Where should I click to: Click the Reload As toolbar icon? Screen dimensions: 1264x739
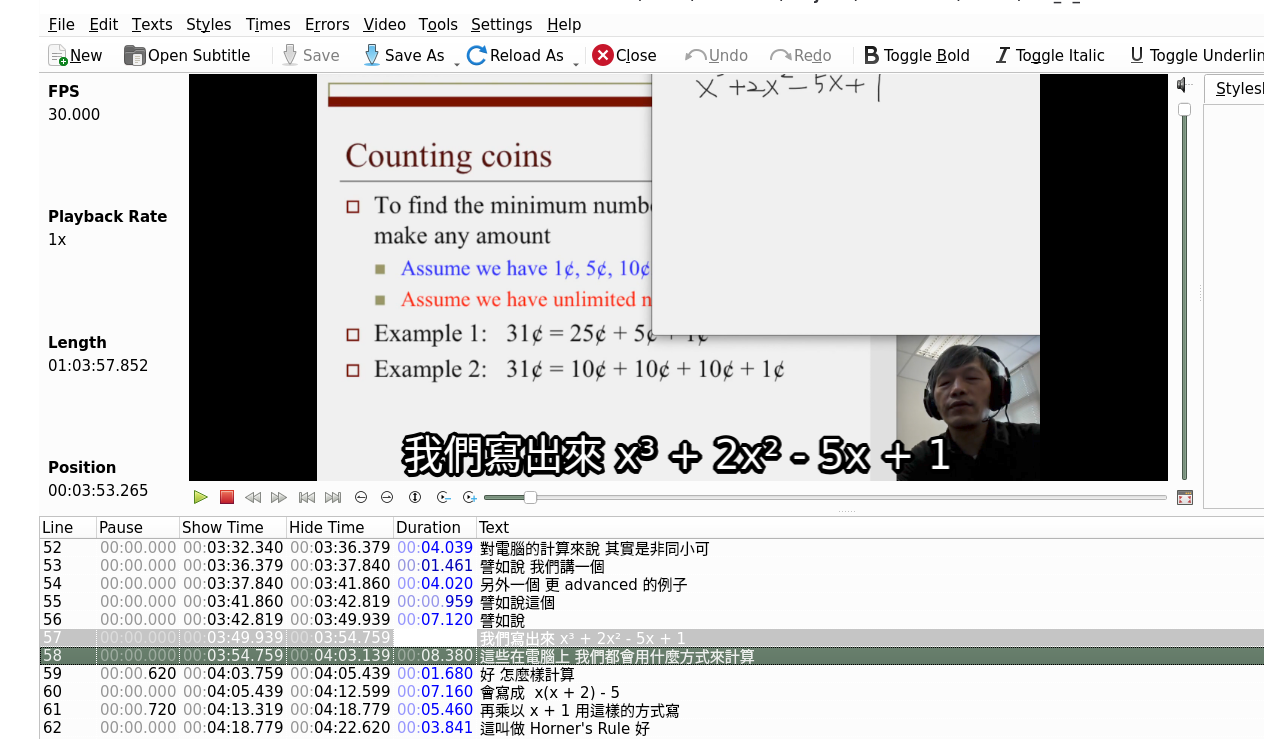click(477, 55)
